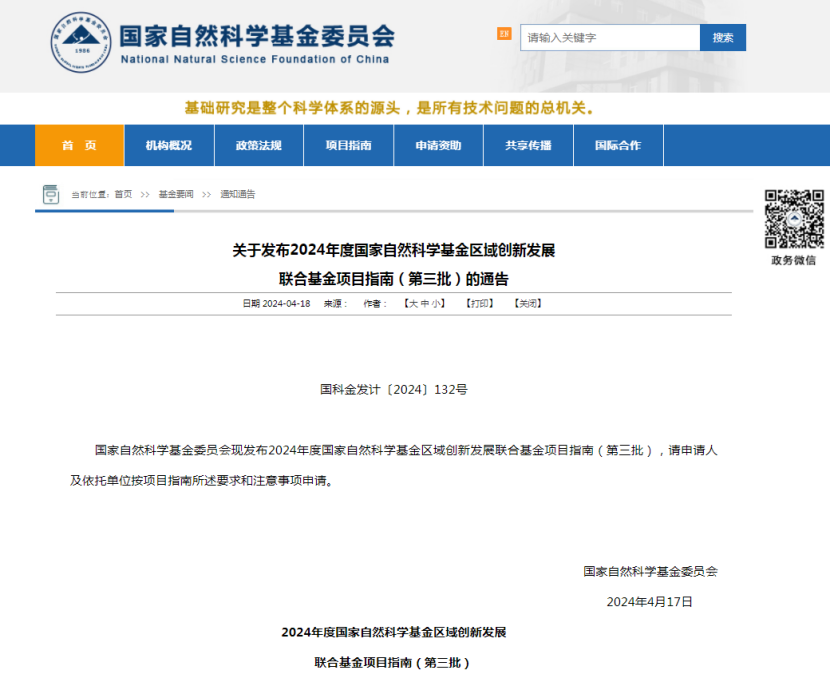Screen dimensions: 830x690
Task: Set font size to 大
Action: coord(412,303)
